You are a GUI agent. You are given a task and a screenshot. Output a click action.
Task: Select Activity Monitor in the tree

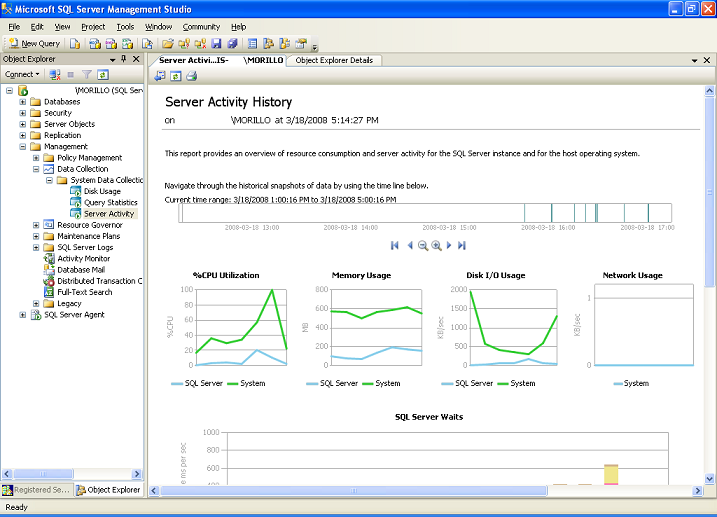83,258
